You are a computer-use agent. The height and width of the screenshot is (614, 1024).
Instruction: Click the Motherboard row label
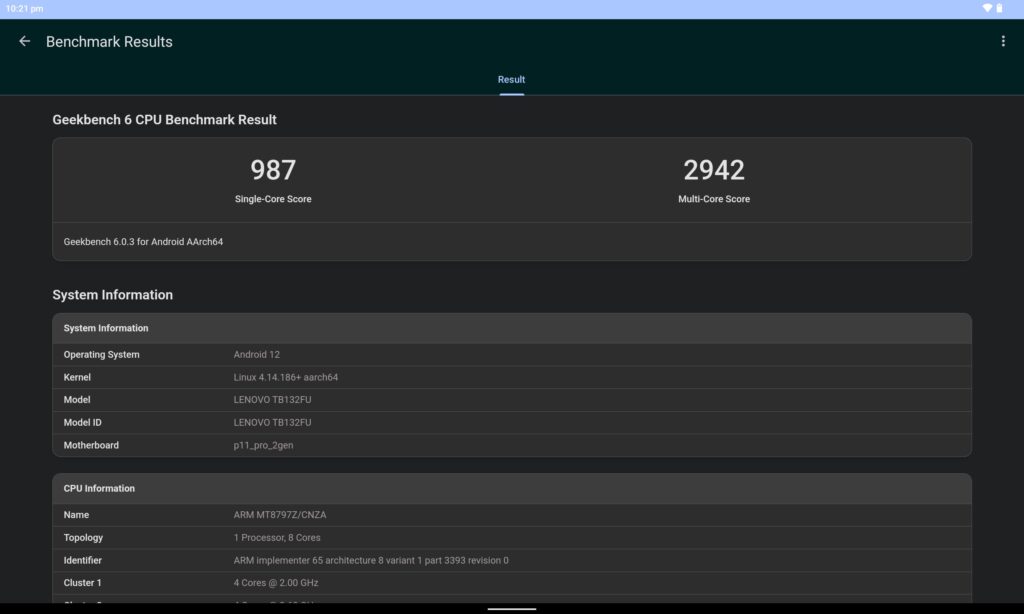click(91, 445)
